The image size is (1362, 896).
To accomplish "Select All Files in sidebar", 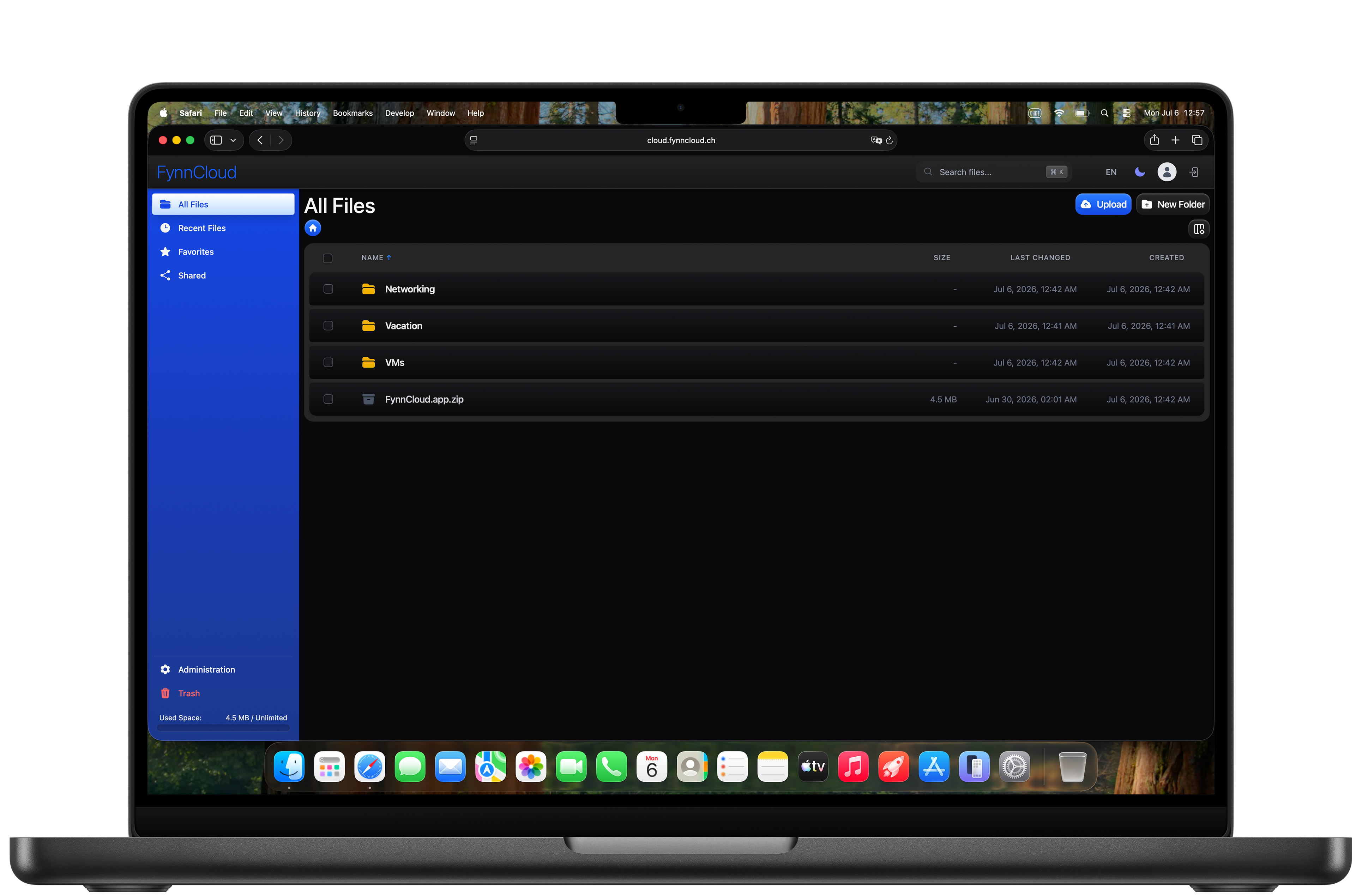I will point(223,204).
